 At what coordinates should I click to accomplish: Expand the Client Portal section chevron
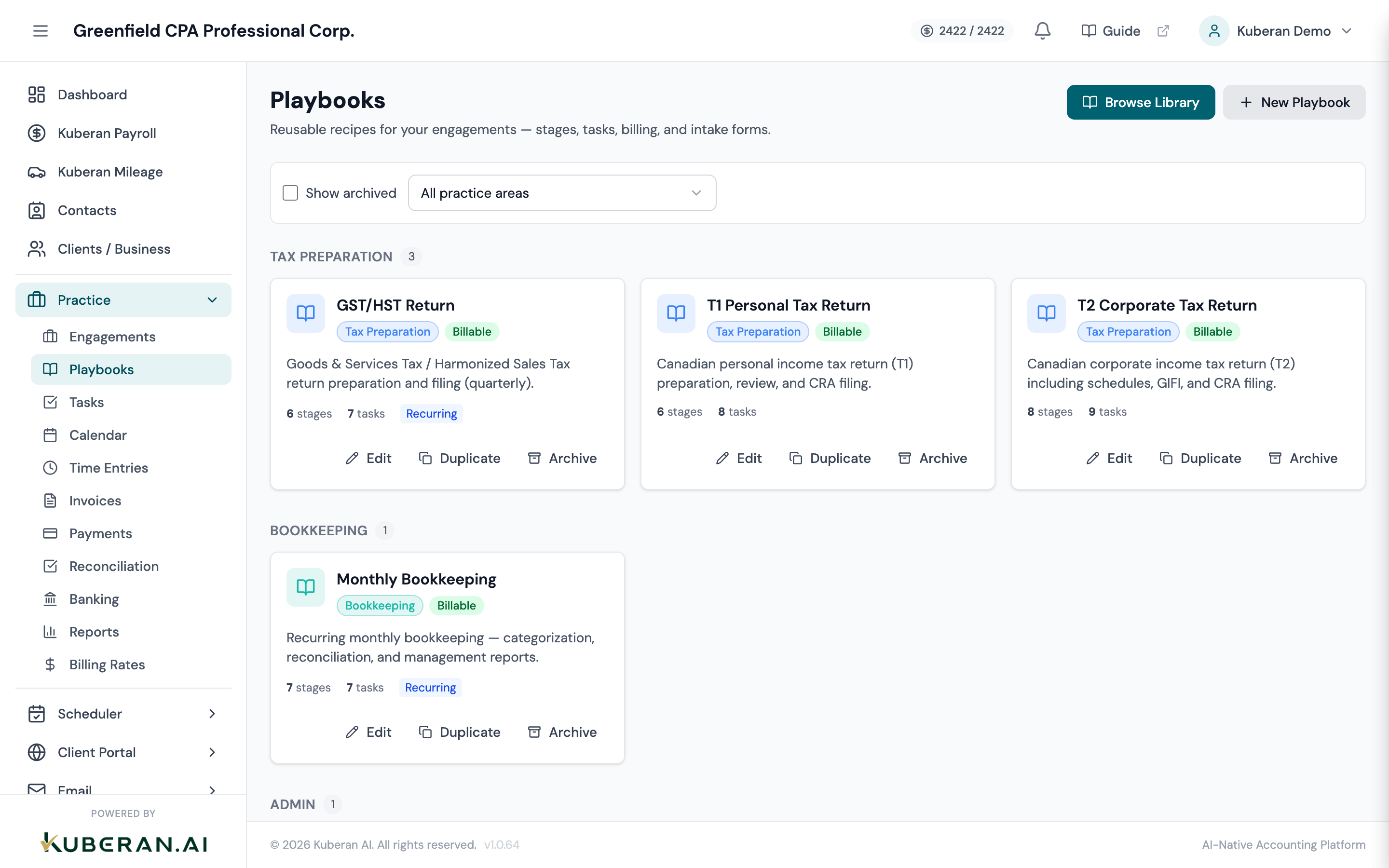[212, 752]
